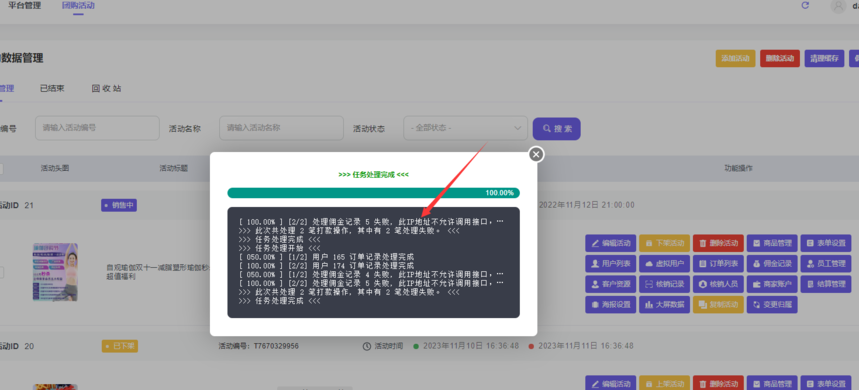Open 商品管理 for activity ID 21

click(x=771, y=243)
